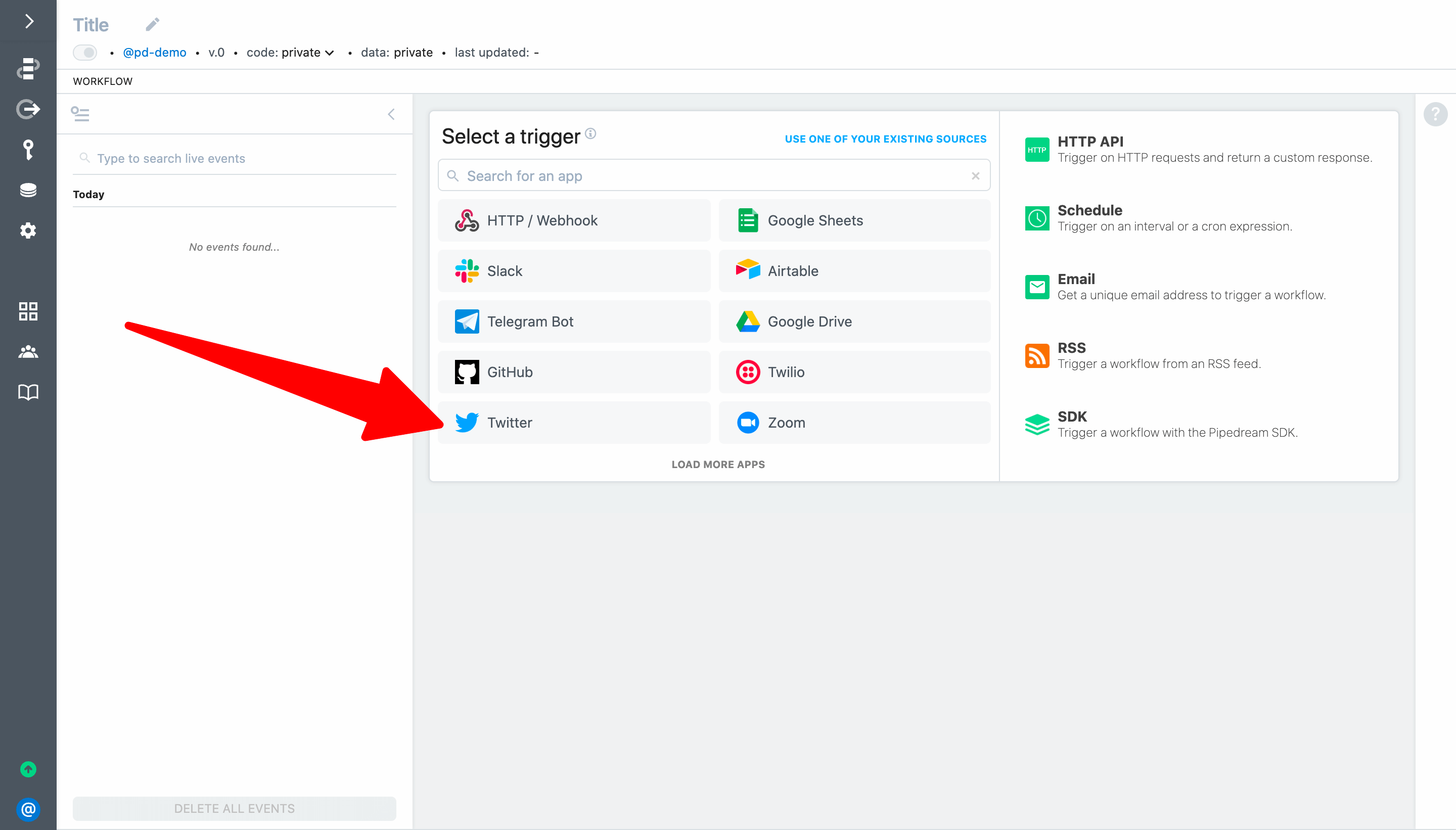Collapse the live events panel

391,114
